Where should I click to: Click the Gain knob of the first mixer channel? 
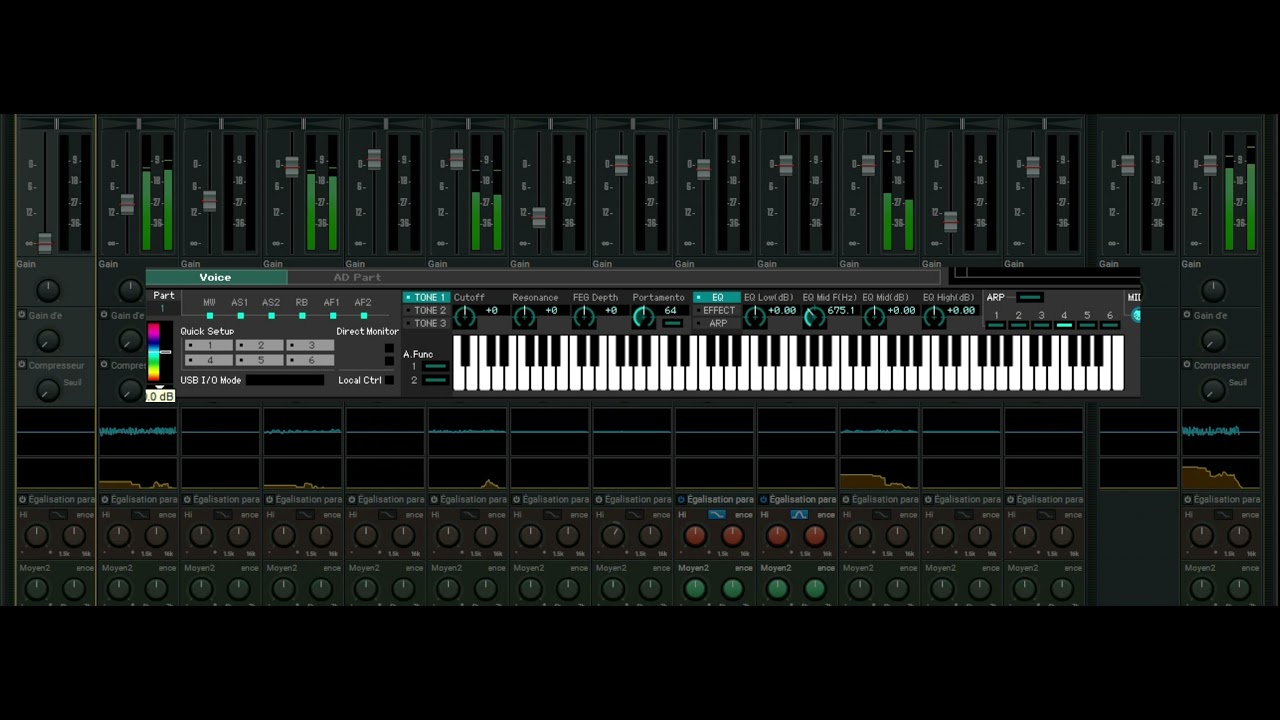click(x=47, y=291)
